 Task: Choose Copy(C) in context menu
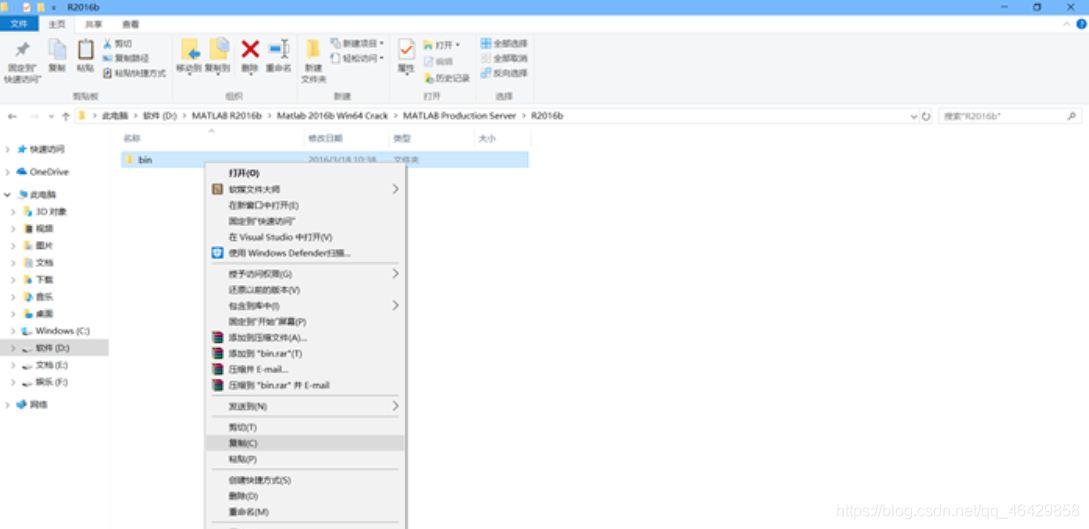click(306, 443)
